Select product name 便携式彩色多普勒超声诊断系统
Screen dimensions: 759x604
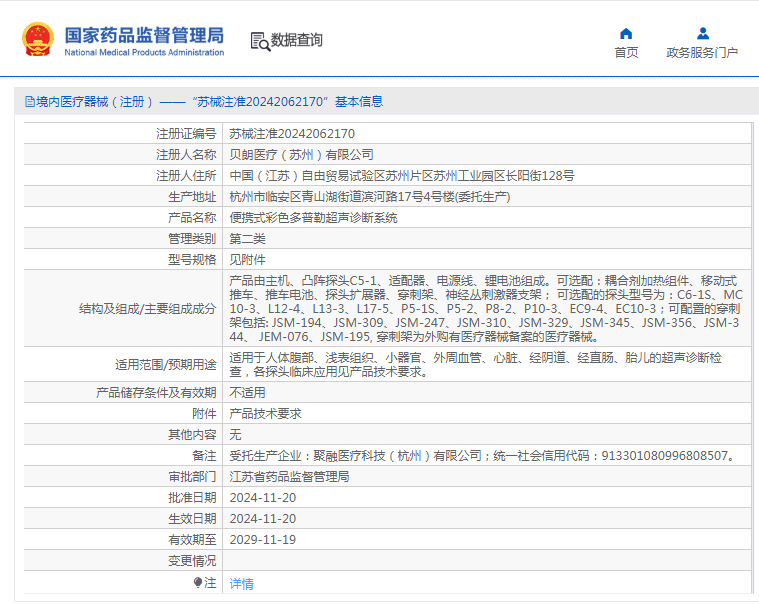pyautogui.click(x=313, y=218)
